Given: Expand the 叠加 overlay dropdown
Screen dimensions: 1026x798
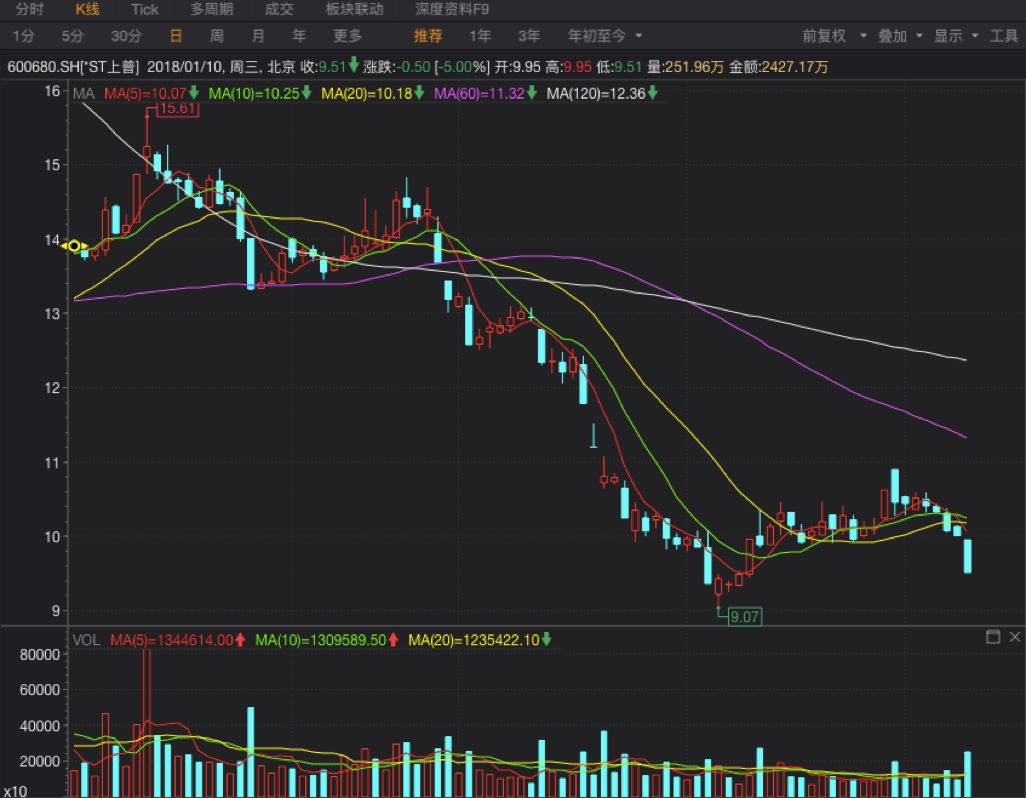Looking at the screenshot, I should pos(900,35).
